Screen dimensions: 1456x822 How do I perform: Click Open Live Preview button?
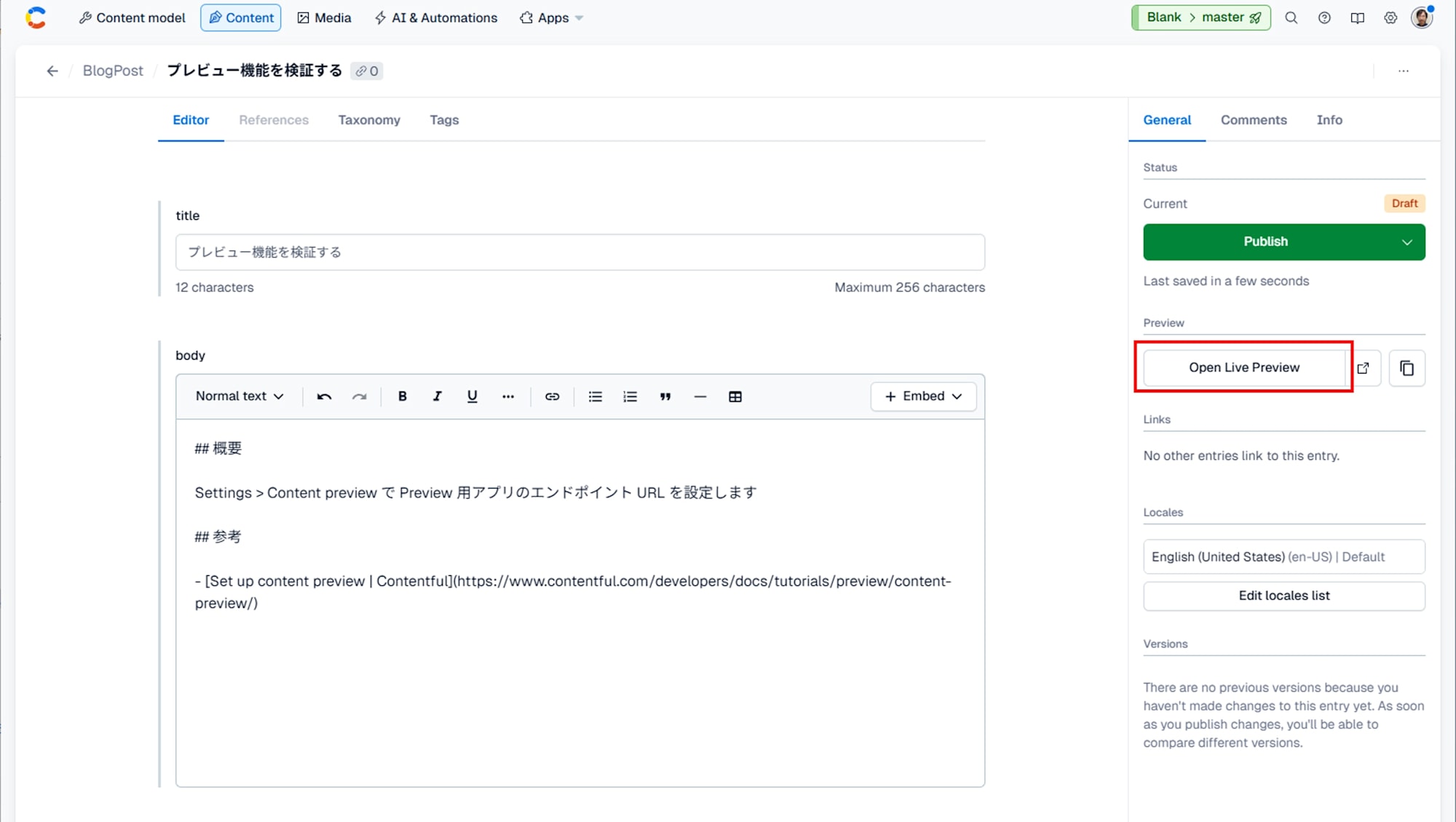1244,368
